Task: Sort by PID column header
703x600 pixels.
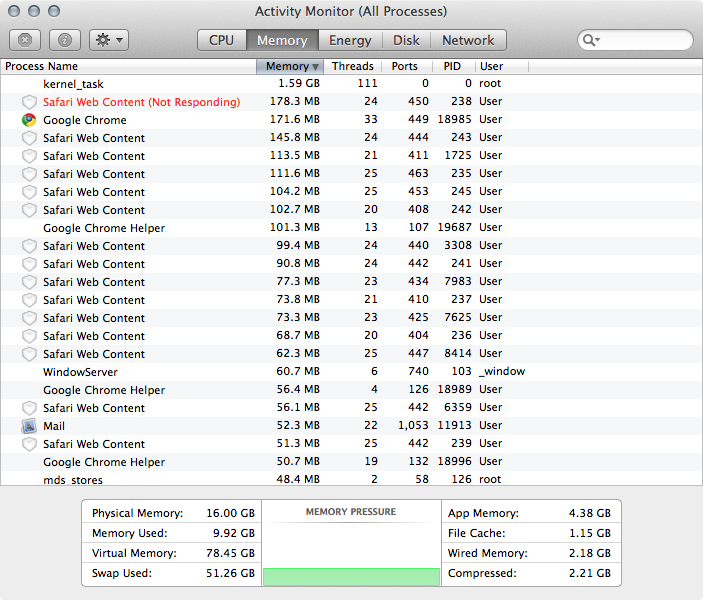Action: pyautogui.click(x=452, y=66)
